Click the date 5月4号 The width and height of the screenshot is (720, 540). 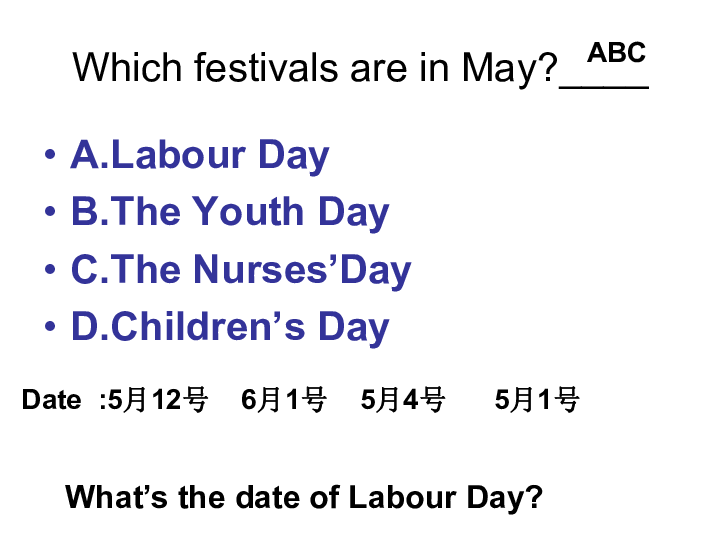[x=403, y=399]
